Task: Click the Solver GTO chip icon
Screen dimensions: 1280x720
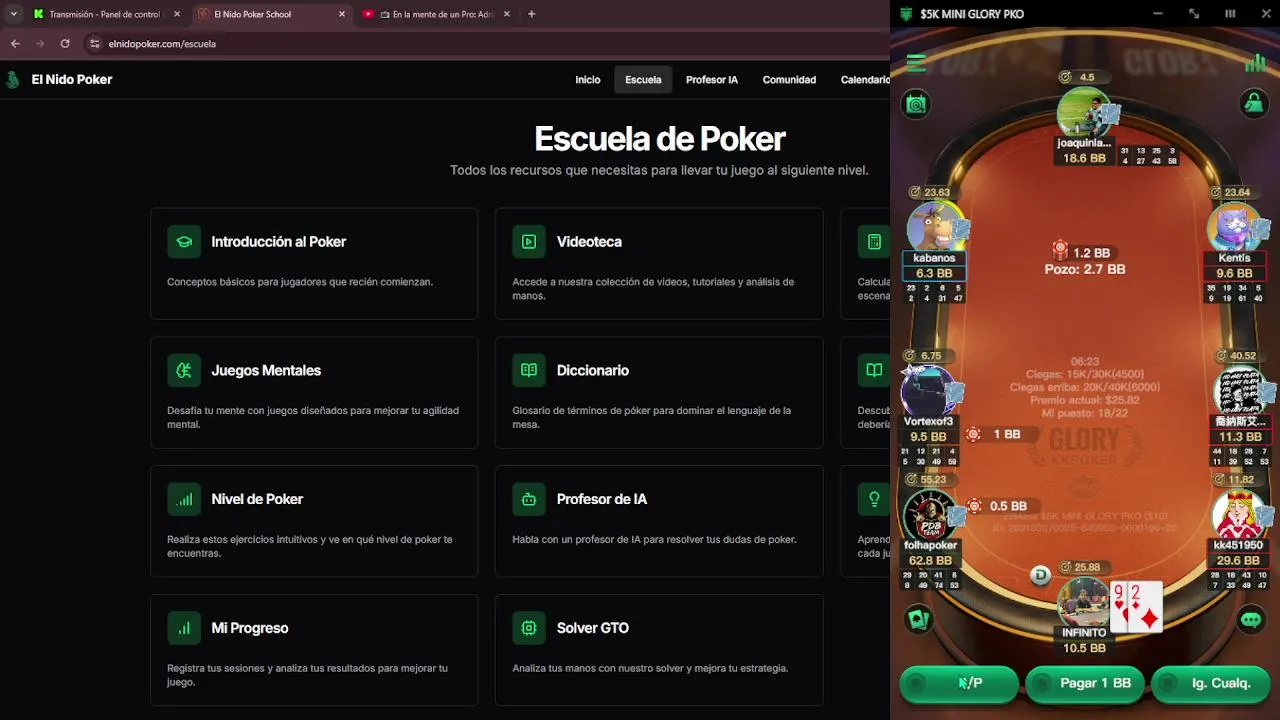Action: (529, 628)
